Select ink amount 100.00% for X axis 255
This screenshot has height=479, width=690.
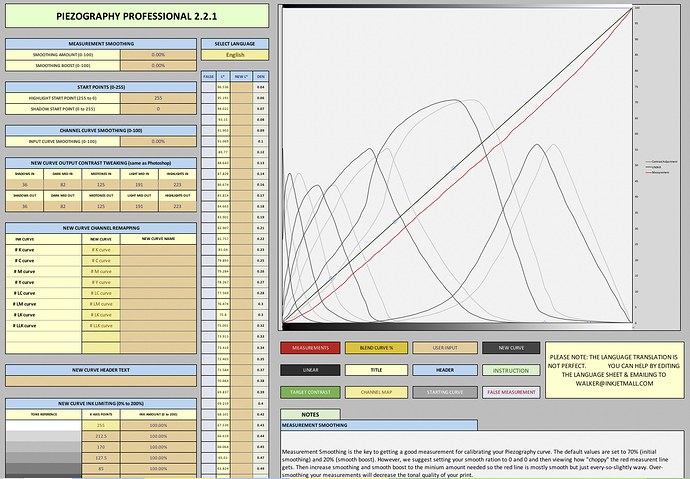(x=158, y=425)
